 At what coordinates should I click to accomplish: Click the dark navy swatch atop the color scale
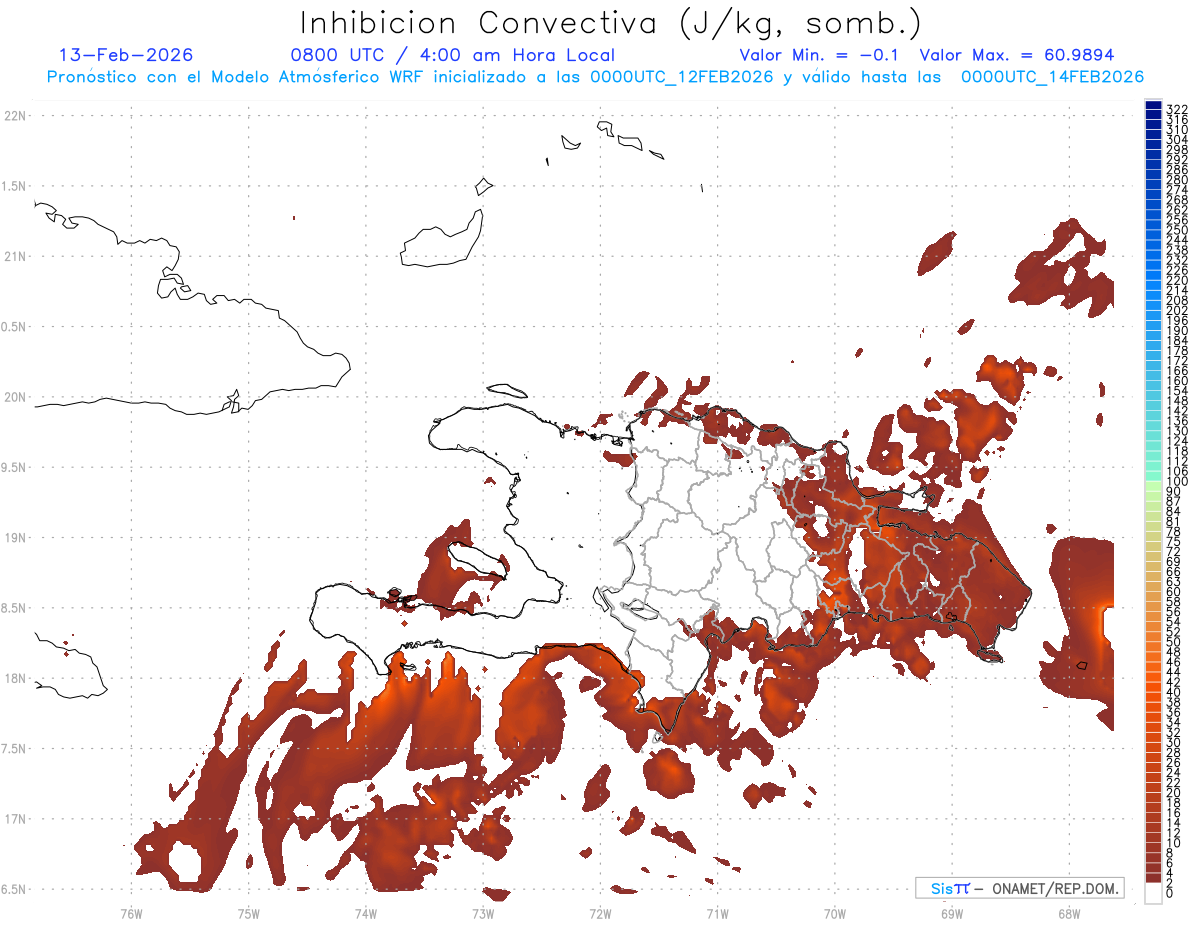pyautogui.click(x=1153, y=106)
